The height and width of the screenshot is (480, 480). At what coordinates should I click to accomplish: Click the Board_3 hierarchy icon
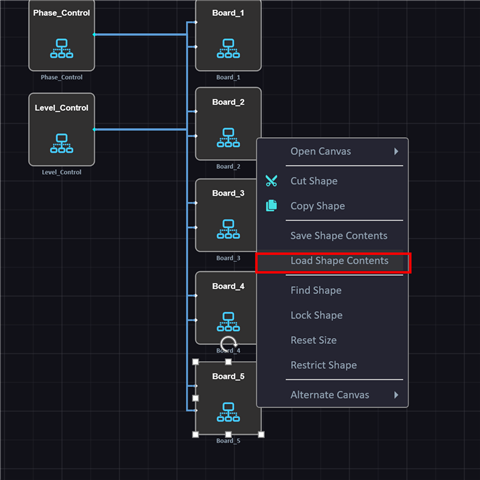pos(228,229)
